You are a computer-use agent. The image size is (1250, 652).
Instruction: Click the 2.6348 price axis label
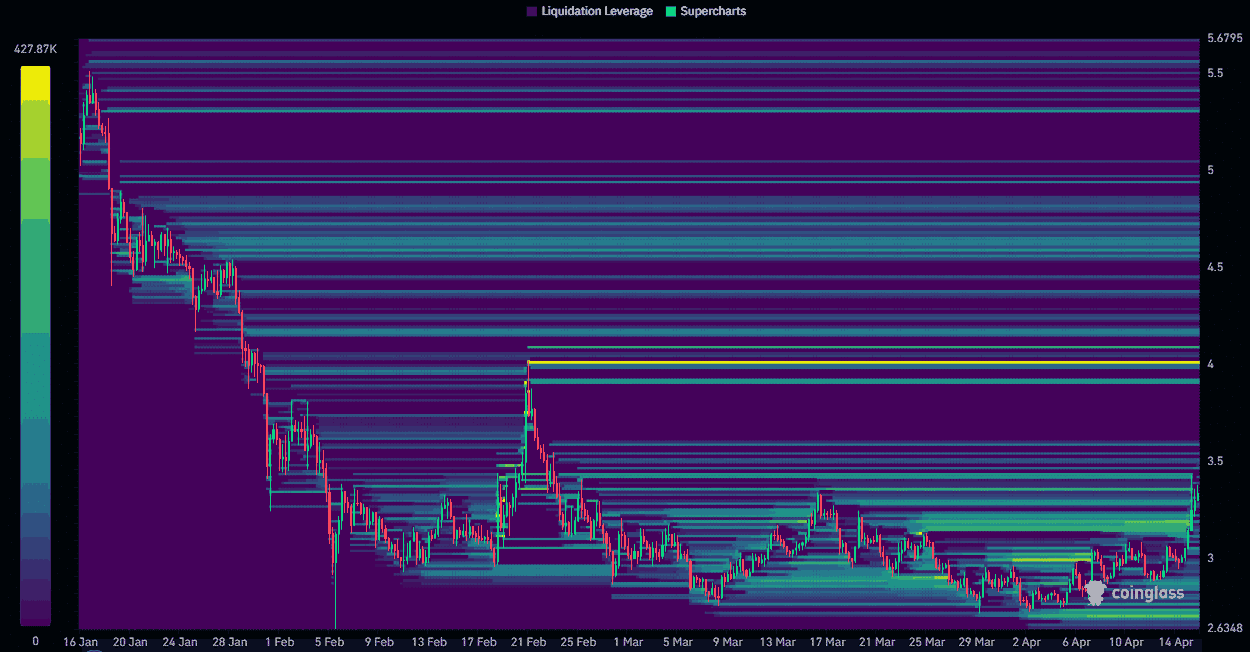(x=1224, y=628)
